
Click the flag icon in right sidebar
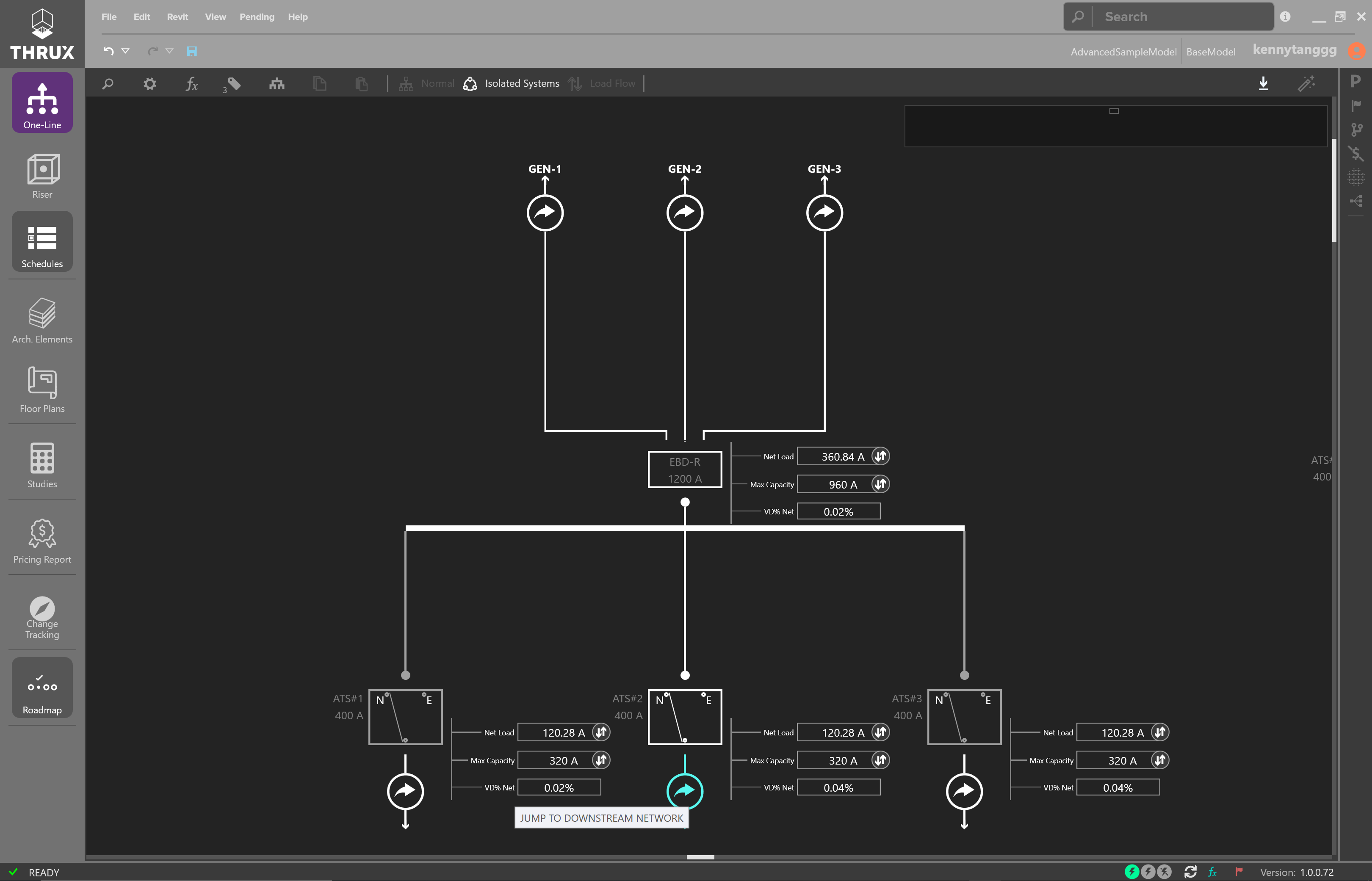pyautogui.click(x=1356, y=105)
